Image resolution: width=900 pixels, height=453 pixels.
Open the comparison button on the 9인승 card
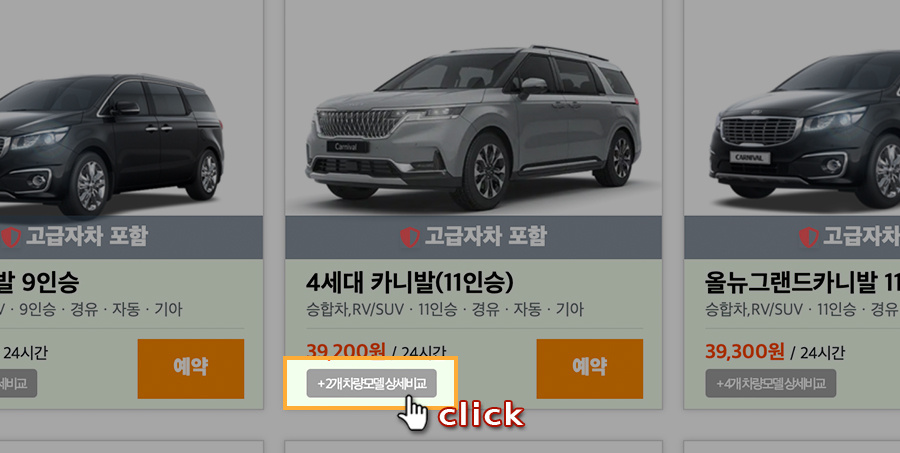pos(18,384)
